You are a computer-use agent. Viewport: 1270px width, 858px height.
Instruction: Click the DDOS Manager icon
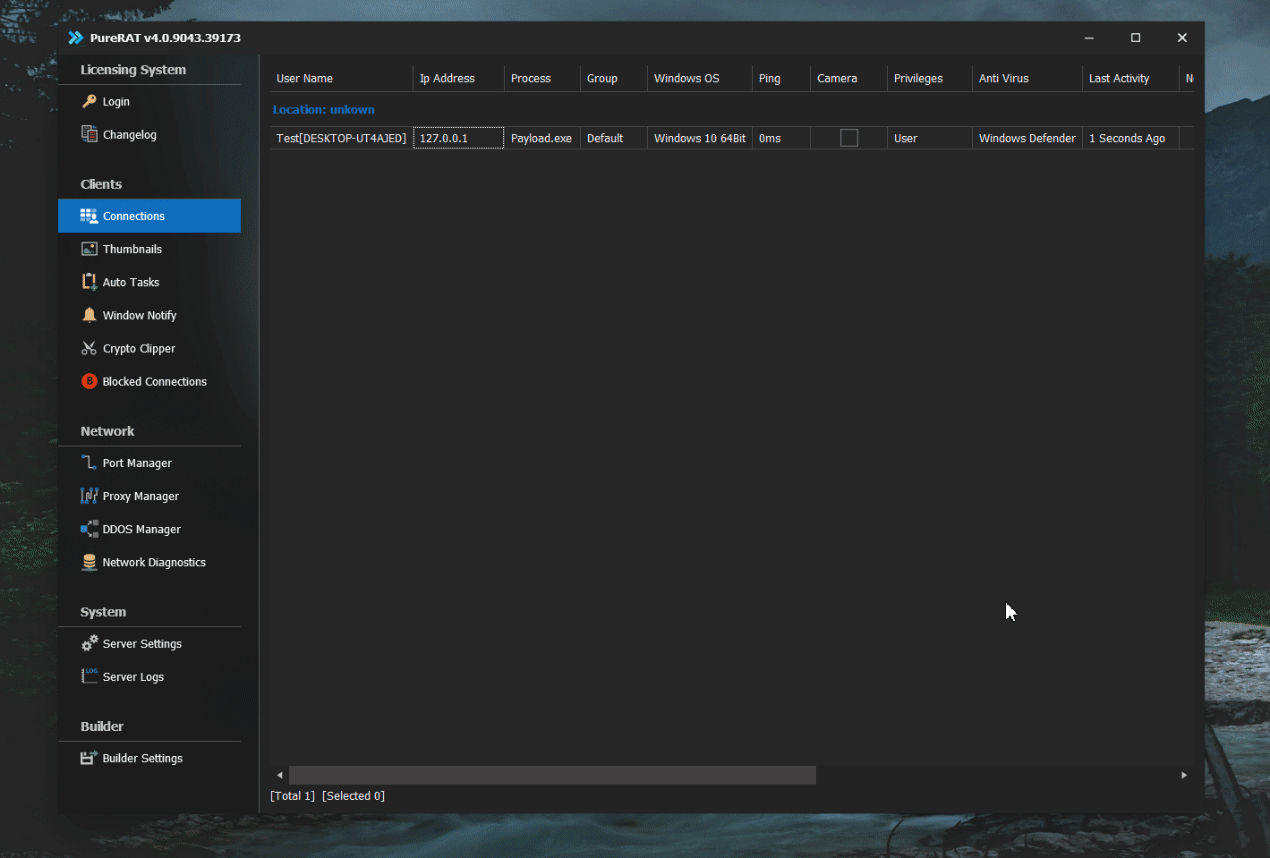point(89,529)
